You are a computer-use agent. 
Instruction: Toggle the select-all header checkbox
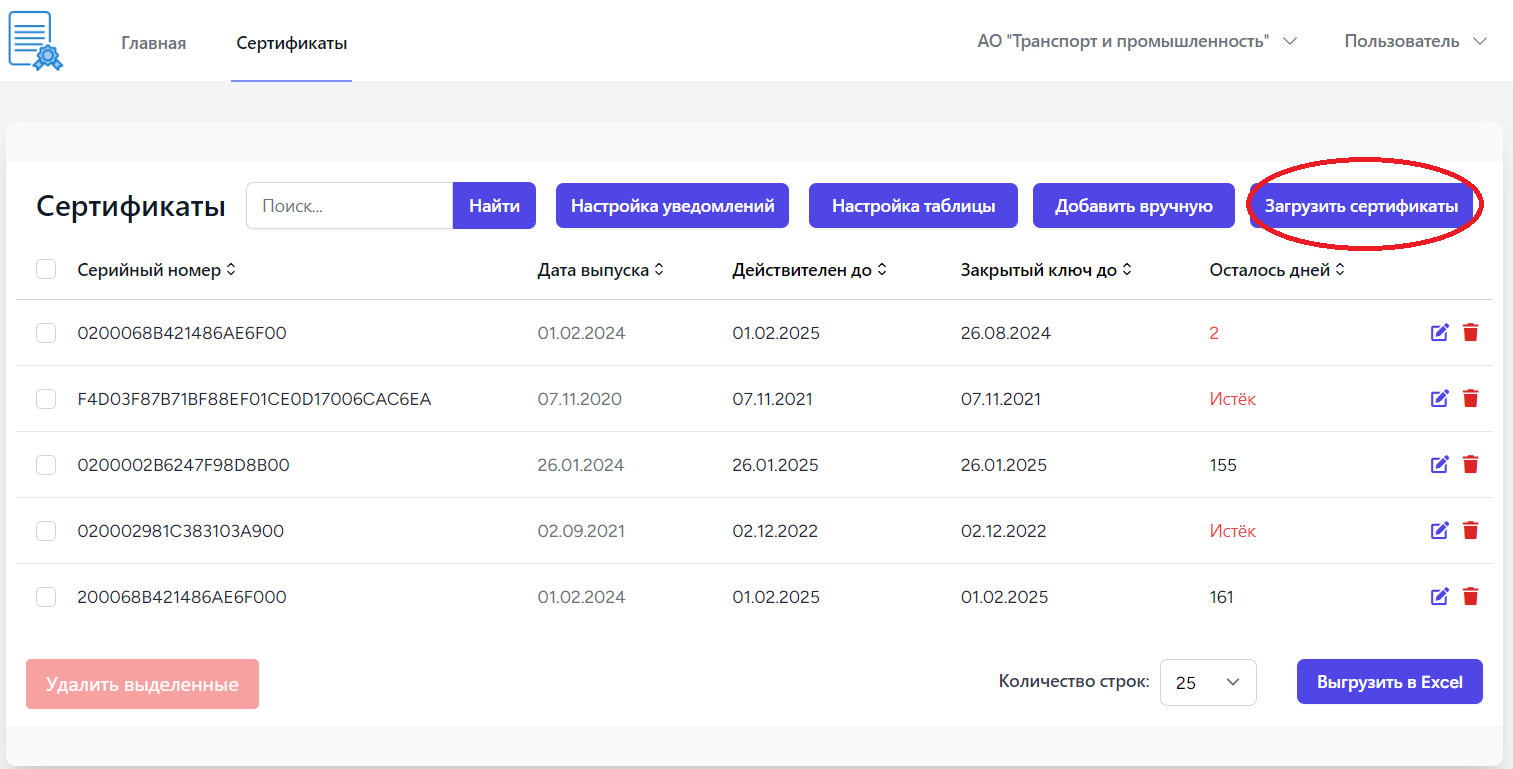click(46, 269)
